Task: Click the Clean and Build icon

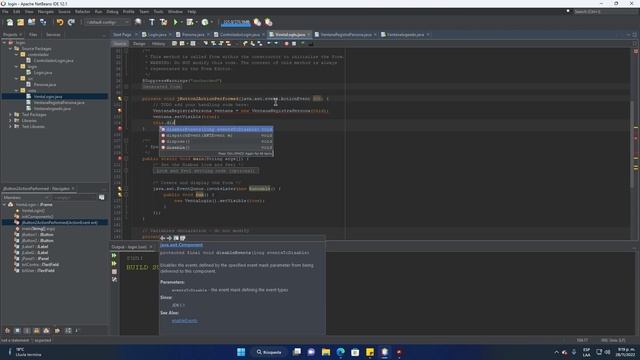Action: click(x=163, y=22)
